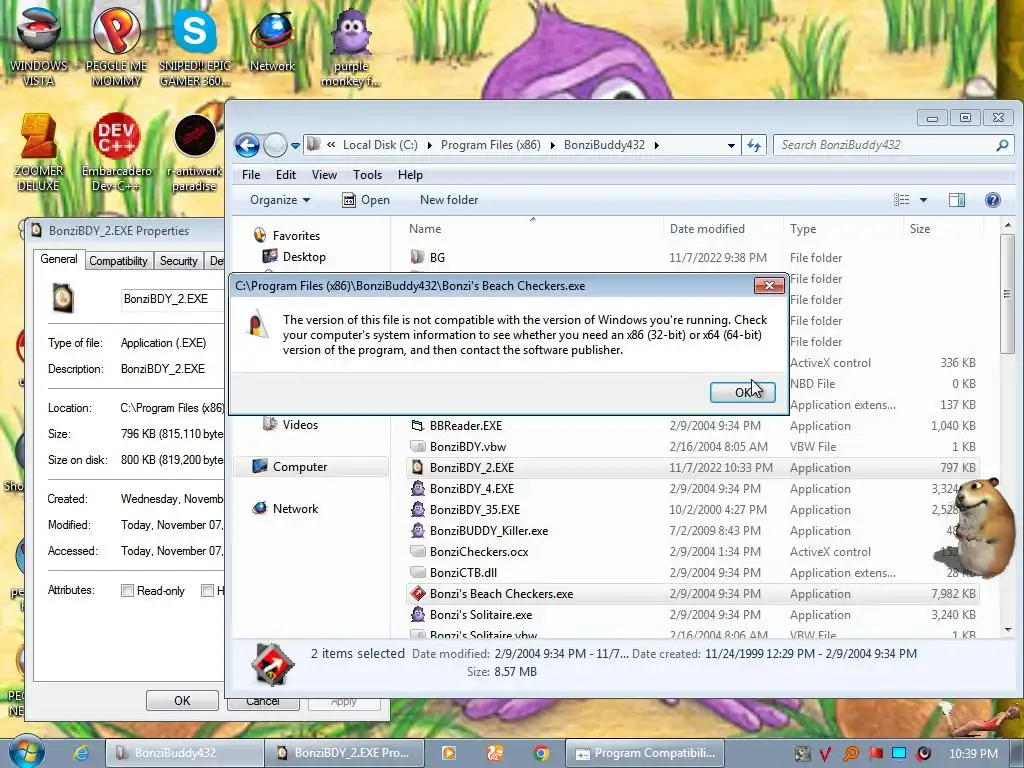
Task: Select the BonziBDY_35.EXE file icon
Action: (x=417, y=509)
